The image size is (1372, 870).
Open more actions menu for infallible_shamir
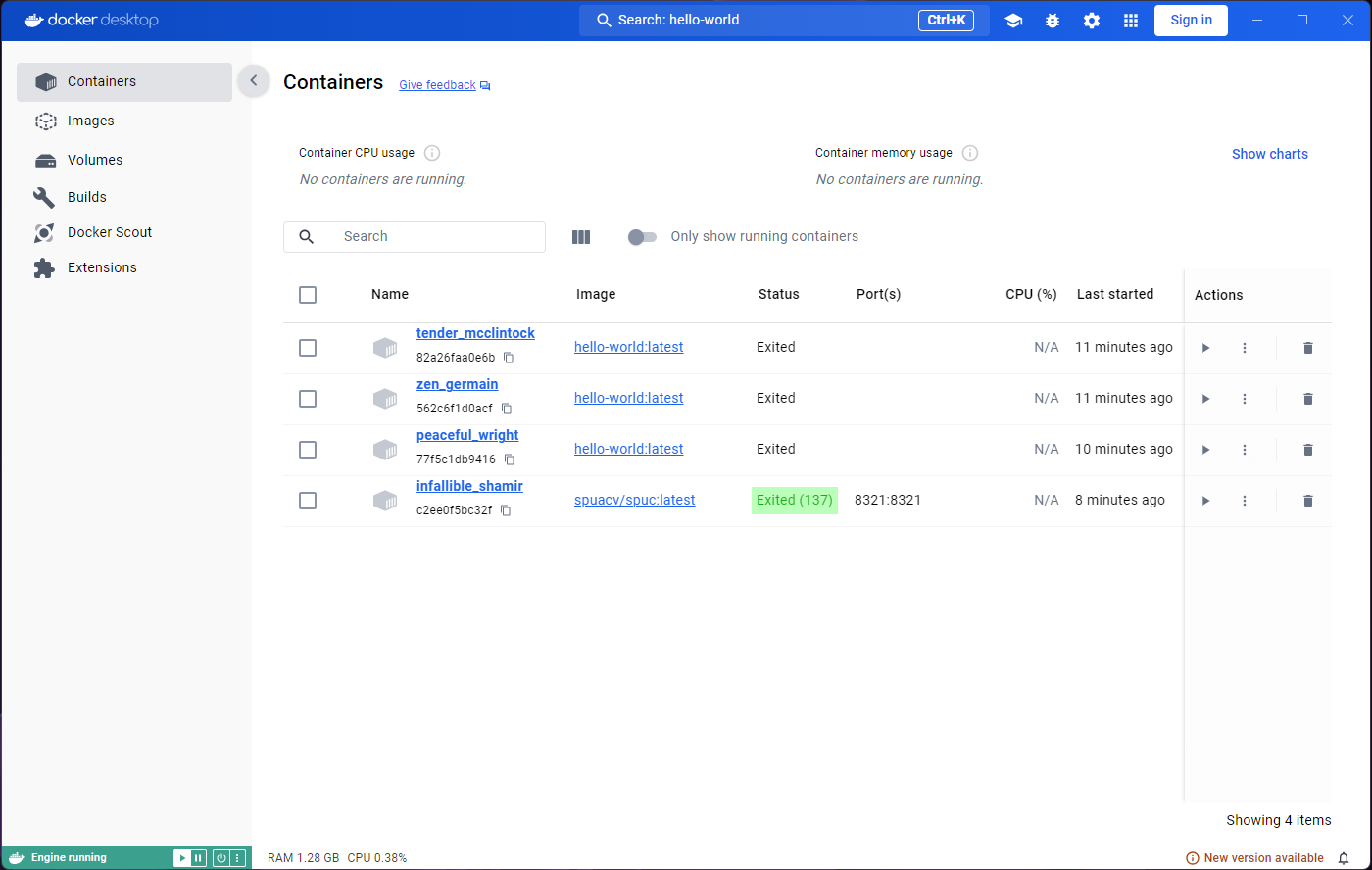pyautogui.click(x=1245, y=501)
